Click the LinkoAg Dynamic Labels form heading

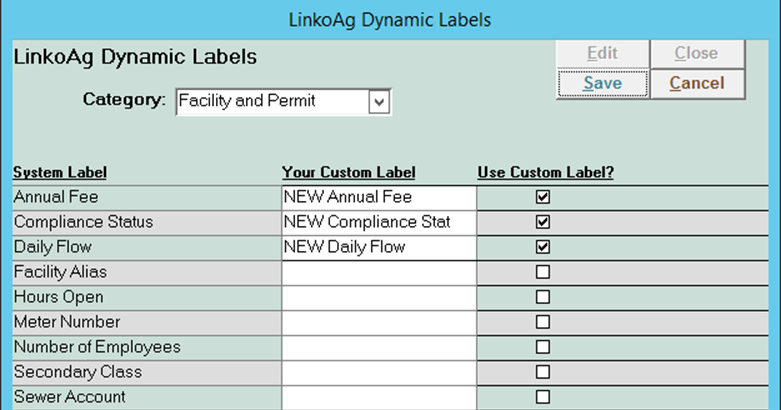point(135,57)
